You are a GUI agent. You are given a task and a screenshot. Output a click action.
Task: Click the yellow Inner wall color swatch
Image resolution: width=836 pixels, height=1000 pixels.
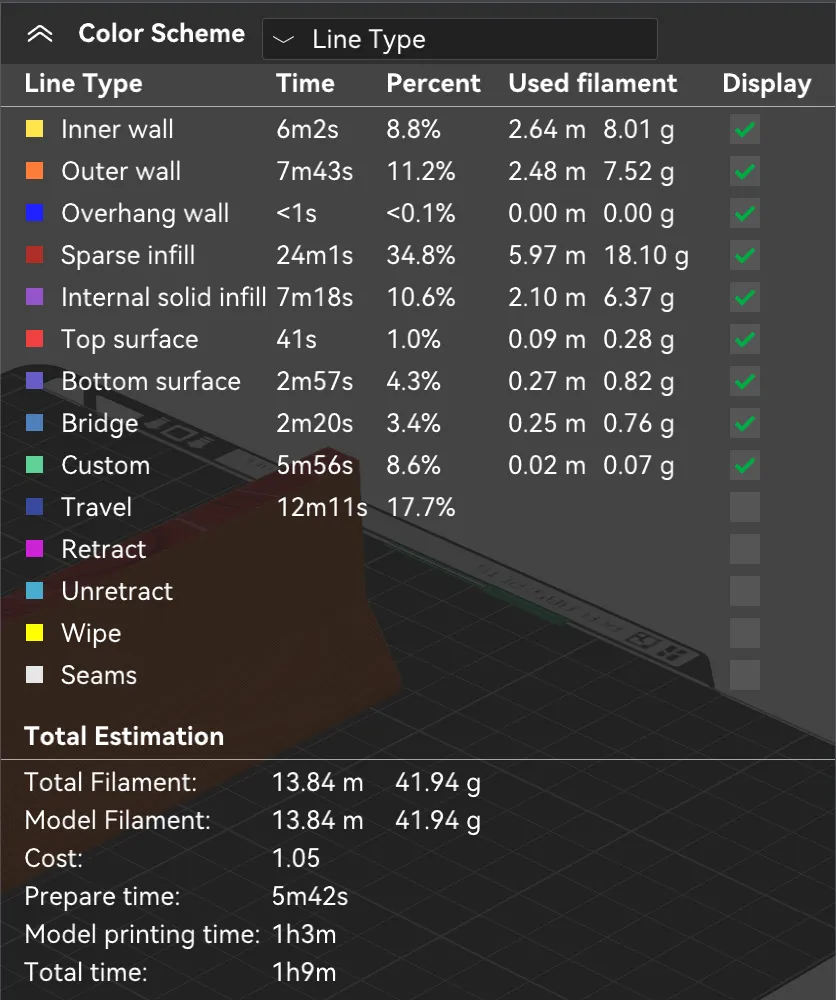click(x=34, y=129)
